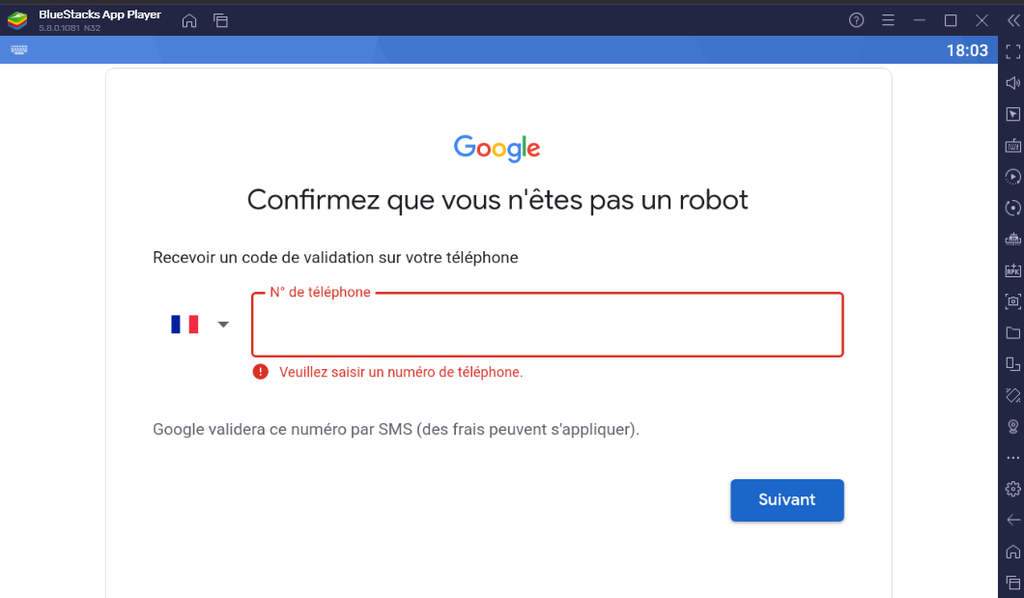1024x598 pixels.
Task: Open the media folder icon
Action: coord(1012,332)
